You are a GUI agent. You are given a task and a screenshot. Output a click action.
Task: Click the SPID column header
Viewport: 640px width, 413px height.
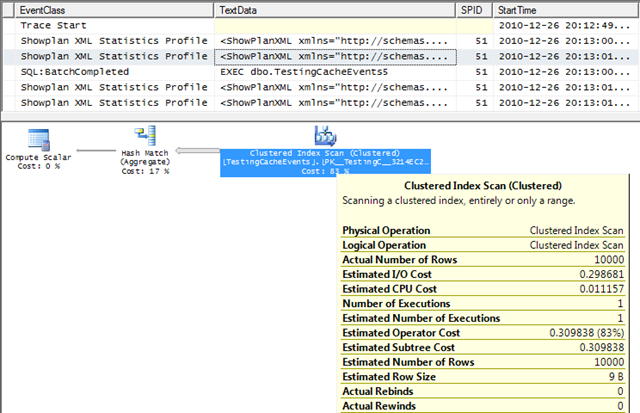(470, 9)
